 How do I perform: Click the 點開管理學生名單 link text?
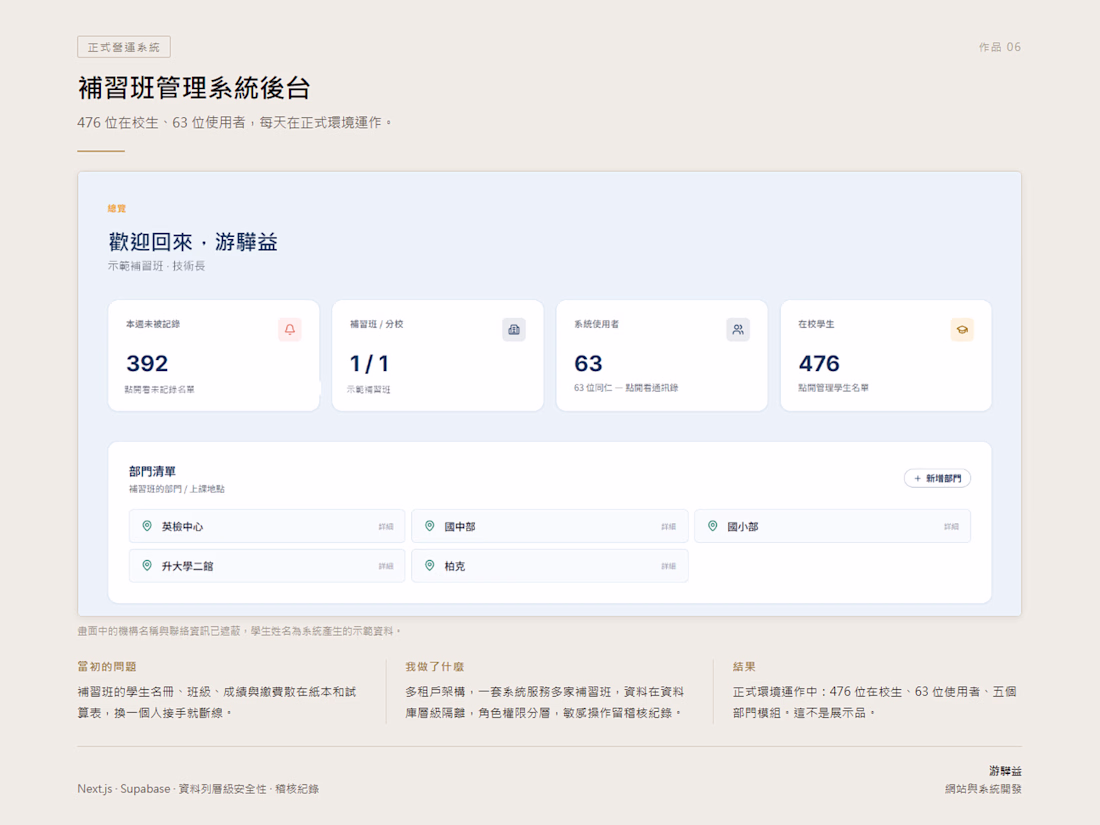point(833,388)
